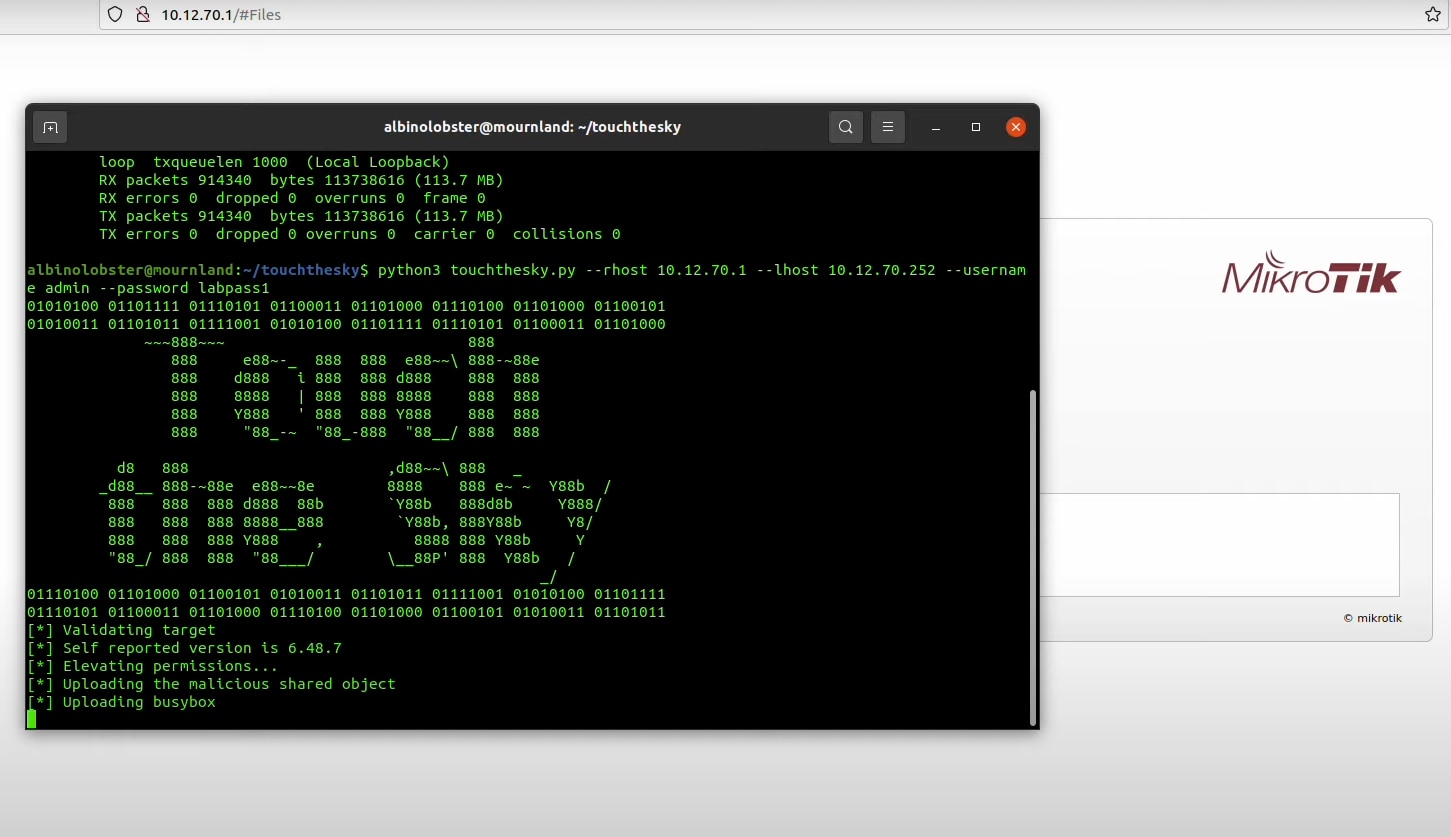Open the terminal hamburger menu
The height and width of the screenshot is (837, 1451).
pos(888,127)
